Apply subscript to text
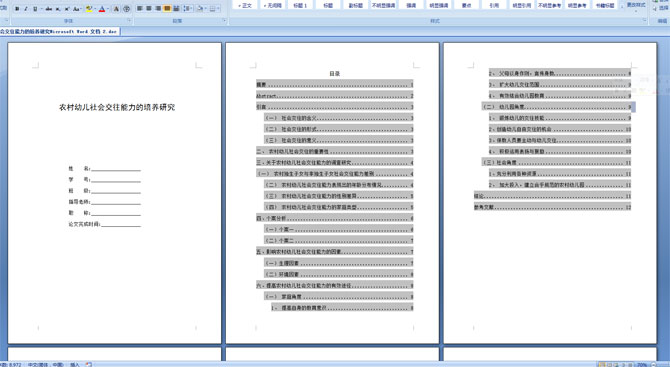 point(58,9)
